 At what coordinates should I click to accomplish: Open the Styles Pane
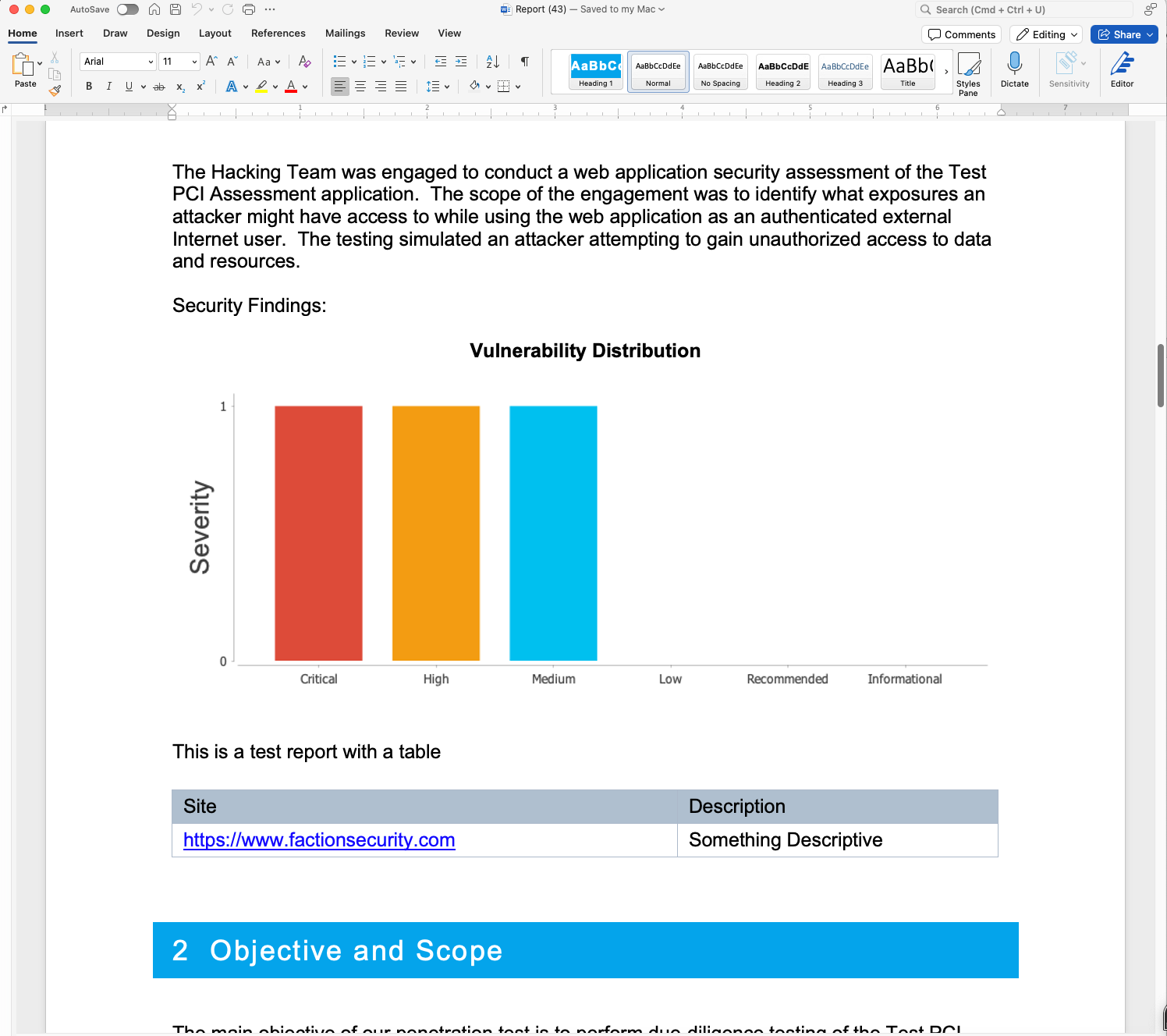(x=968, y=74)
